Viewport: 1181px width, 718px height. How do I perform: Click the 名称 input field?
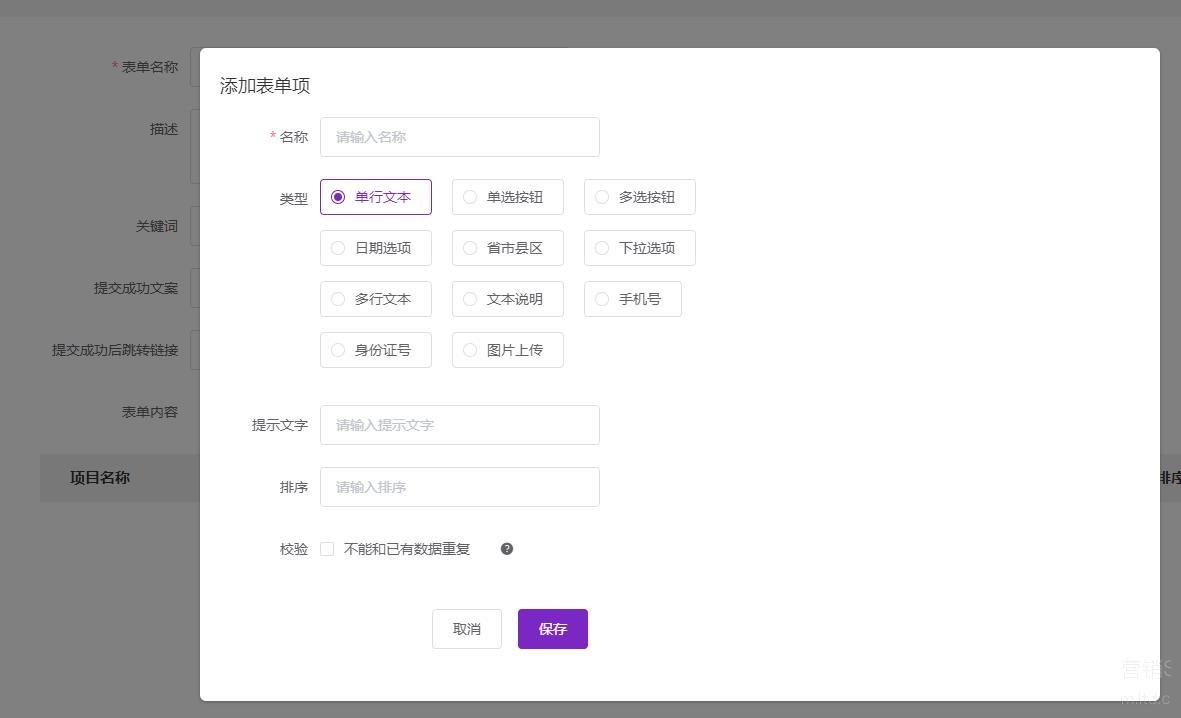click(459, 137)
